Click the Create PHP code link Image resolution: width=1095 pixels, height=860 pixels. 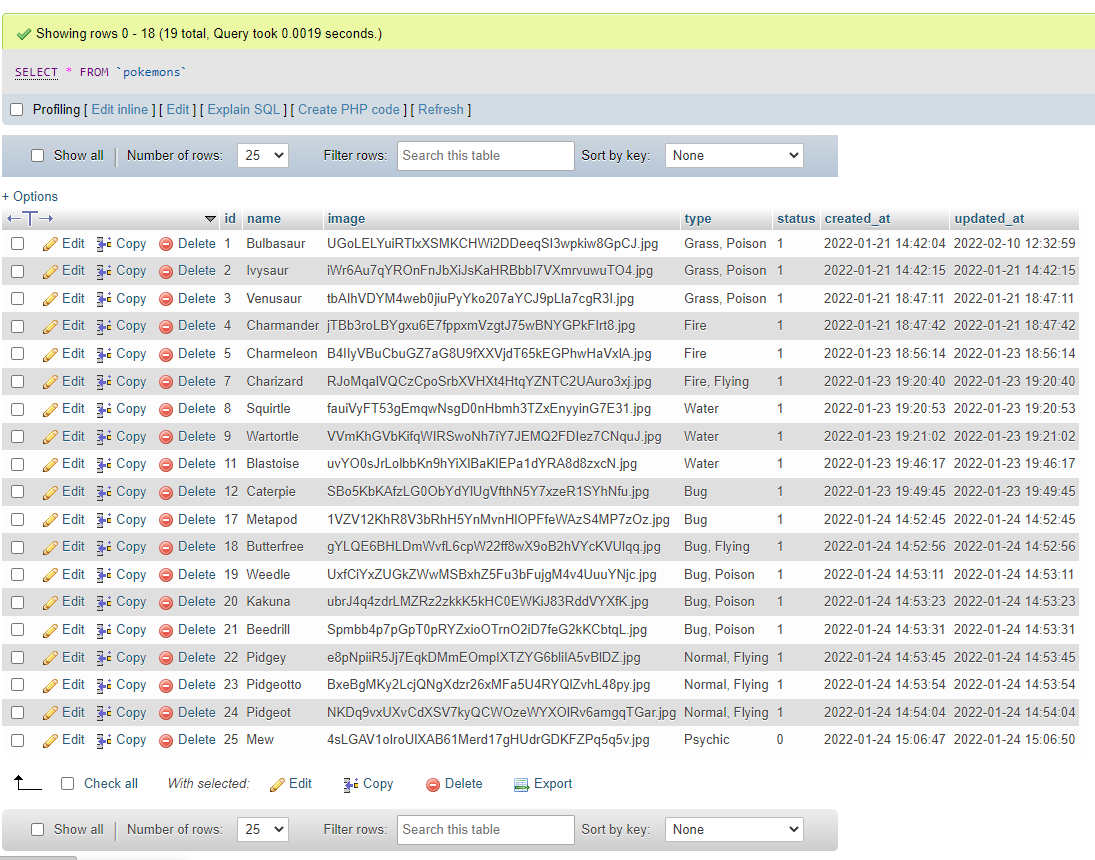349,110
